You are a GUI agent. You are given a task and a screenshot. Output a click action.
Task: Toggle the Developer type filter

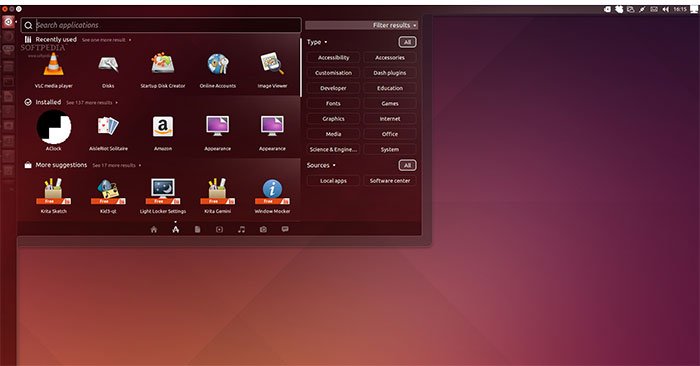pyautogui.click(x=333, y=88)
